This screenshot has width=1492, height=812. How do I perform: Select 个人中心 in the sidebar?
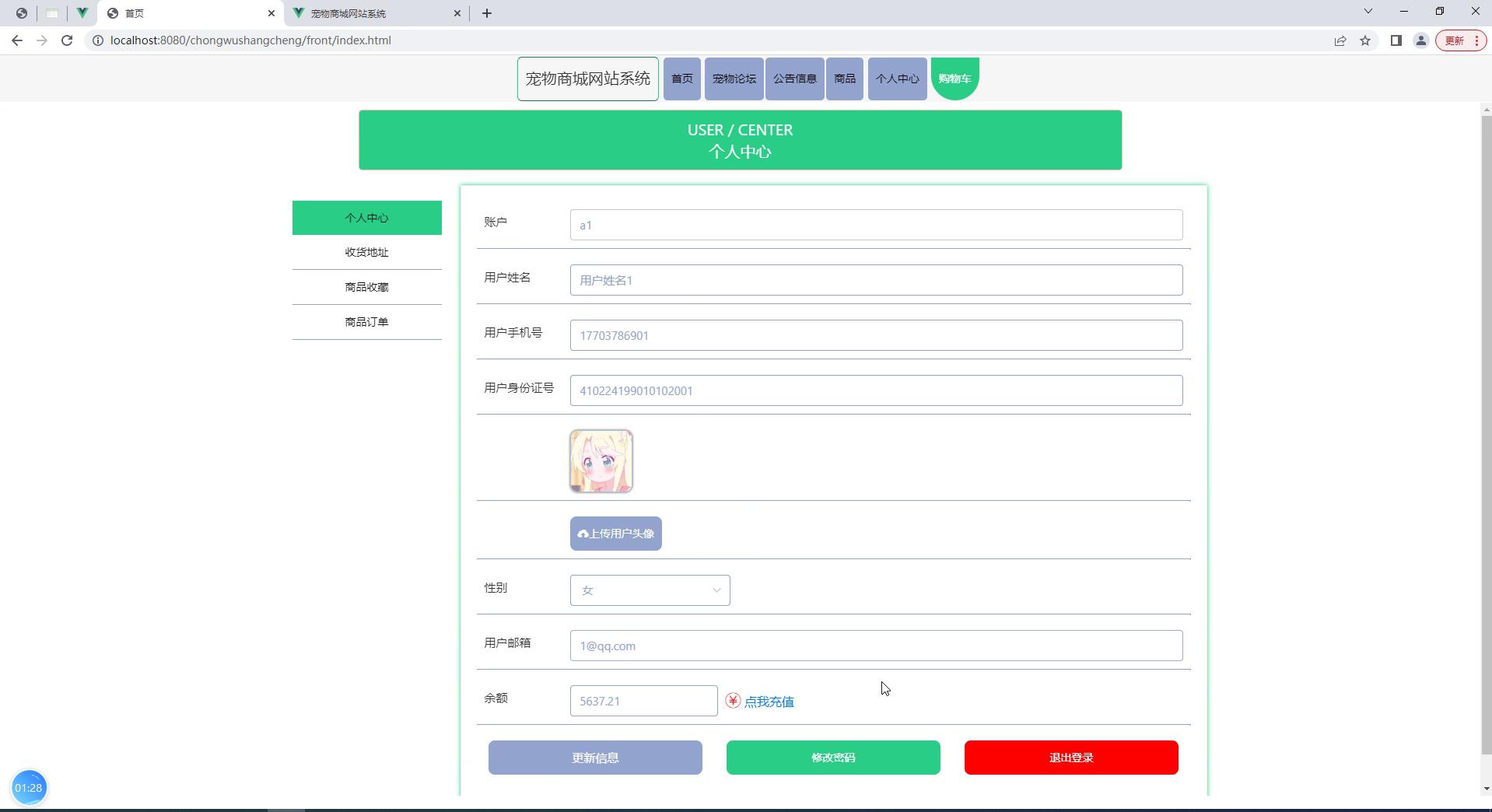click(x=367, y=218)
